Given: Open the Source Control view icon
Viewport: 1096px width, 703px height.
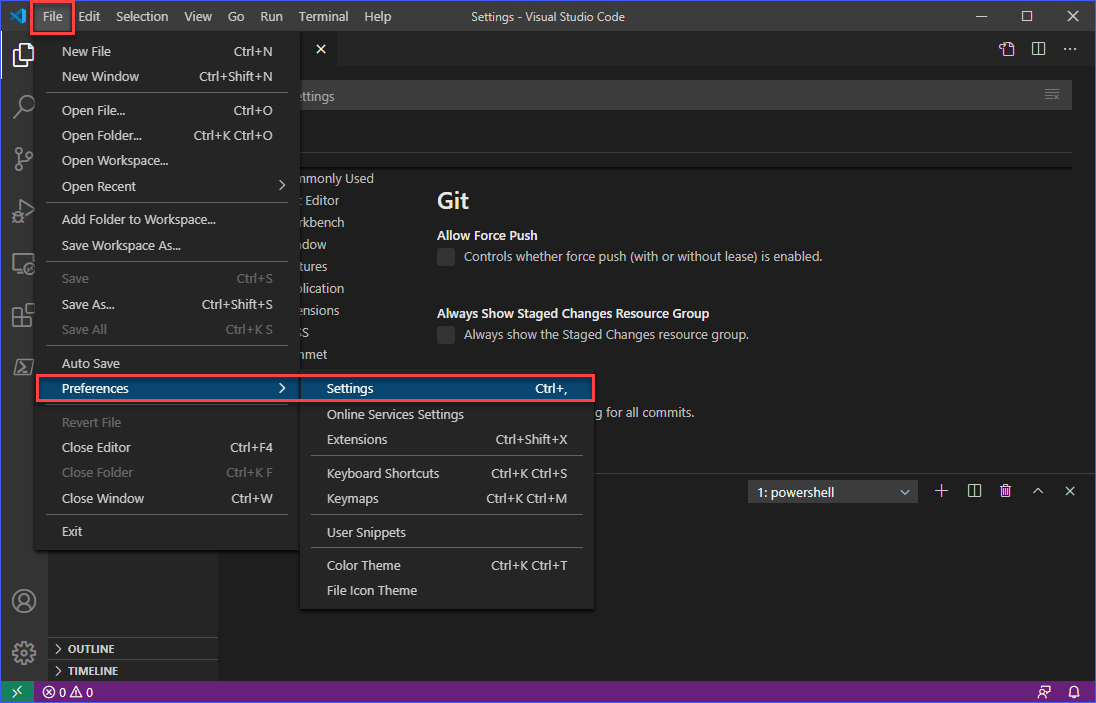Looking at the screenshot, I should (23, 159).
